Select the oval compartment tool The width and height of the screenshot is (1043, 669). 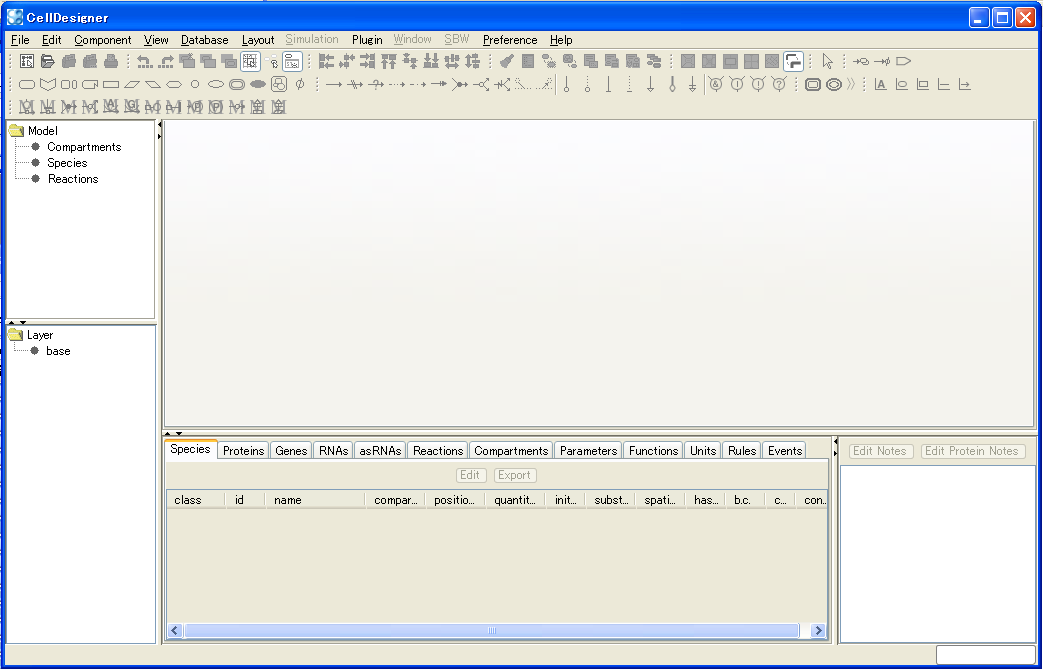(x=834, y=84)
